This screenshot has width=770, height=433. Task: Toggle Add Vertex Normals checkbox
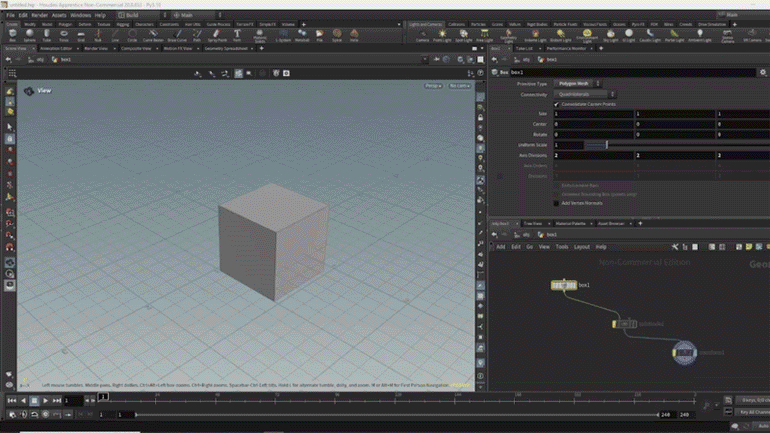click(x=556, y=203)
